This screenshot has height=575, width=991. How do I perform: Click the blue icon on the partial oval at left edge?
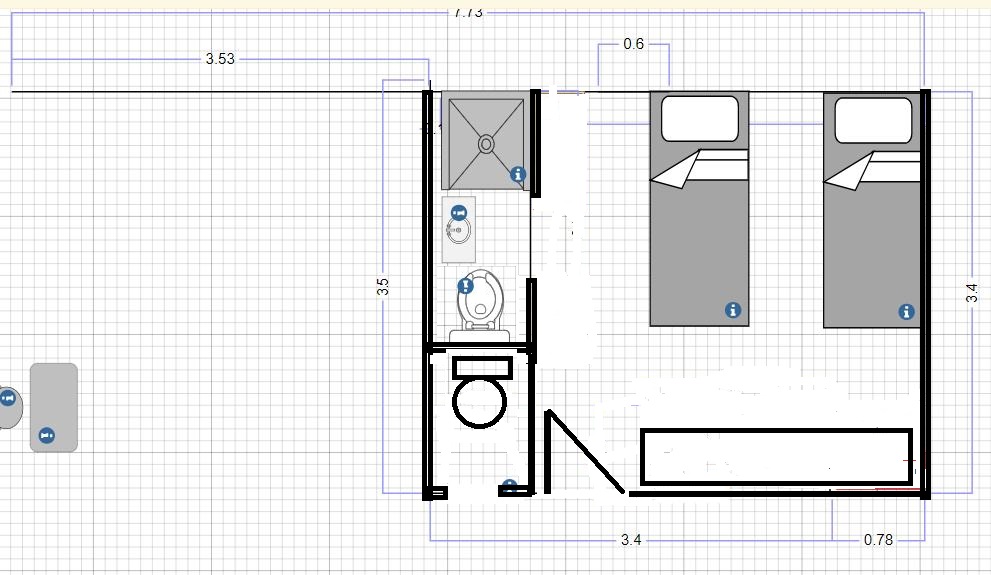(8, 398)
